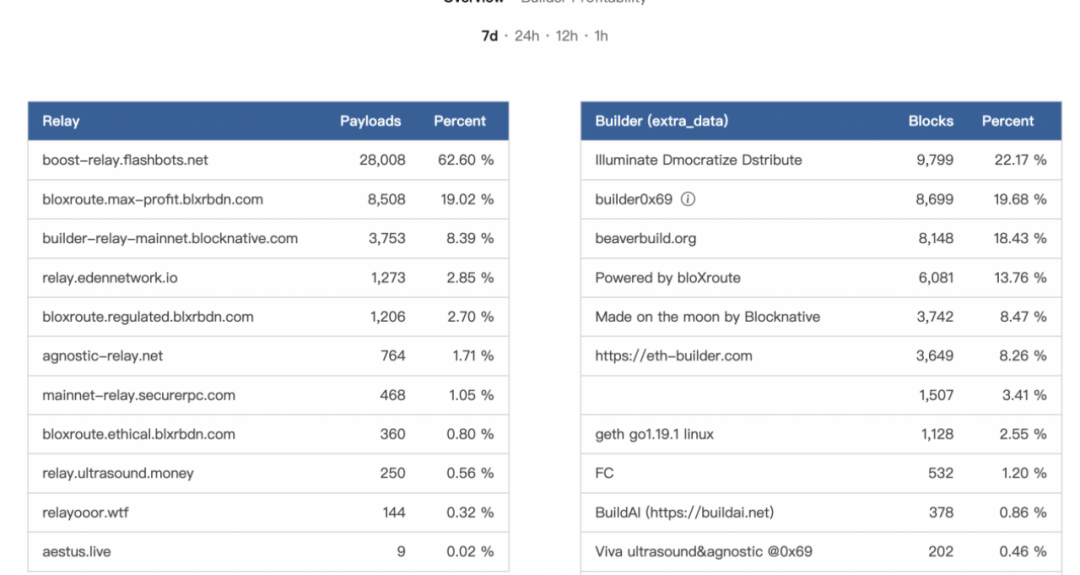Switch to the 24h time range
The height and width of the screenshot is (575, 1080).
click(x=527, y=36)
